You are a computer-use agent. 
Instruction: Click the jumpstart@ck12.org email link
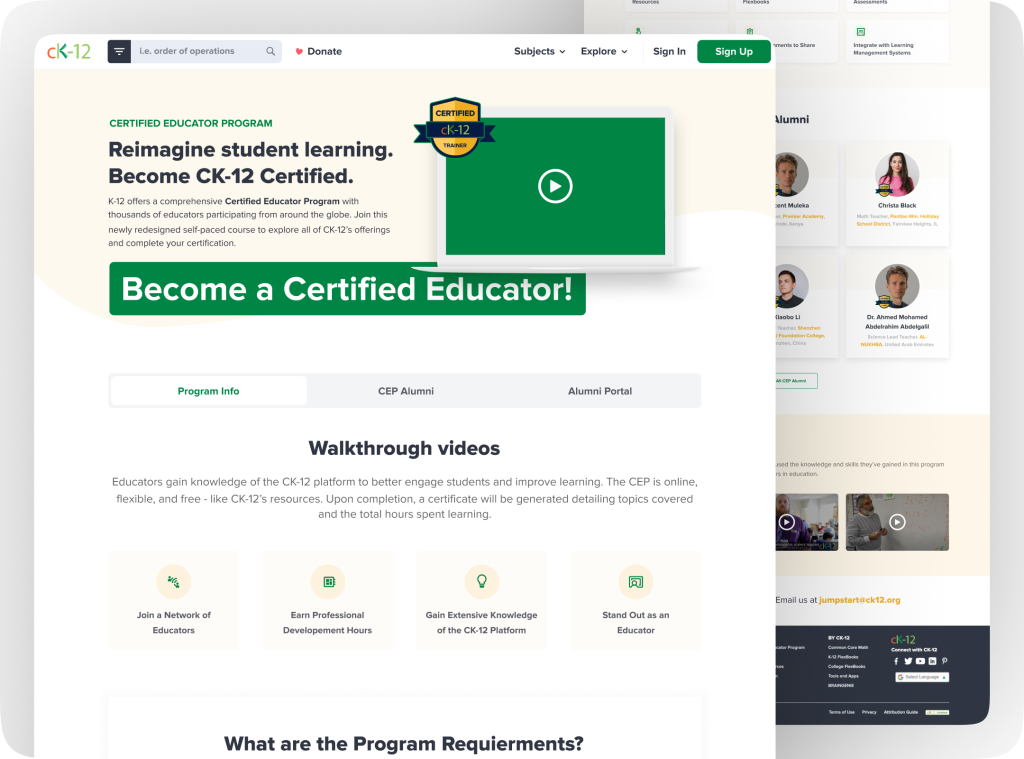[859, 600]
